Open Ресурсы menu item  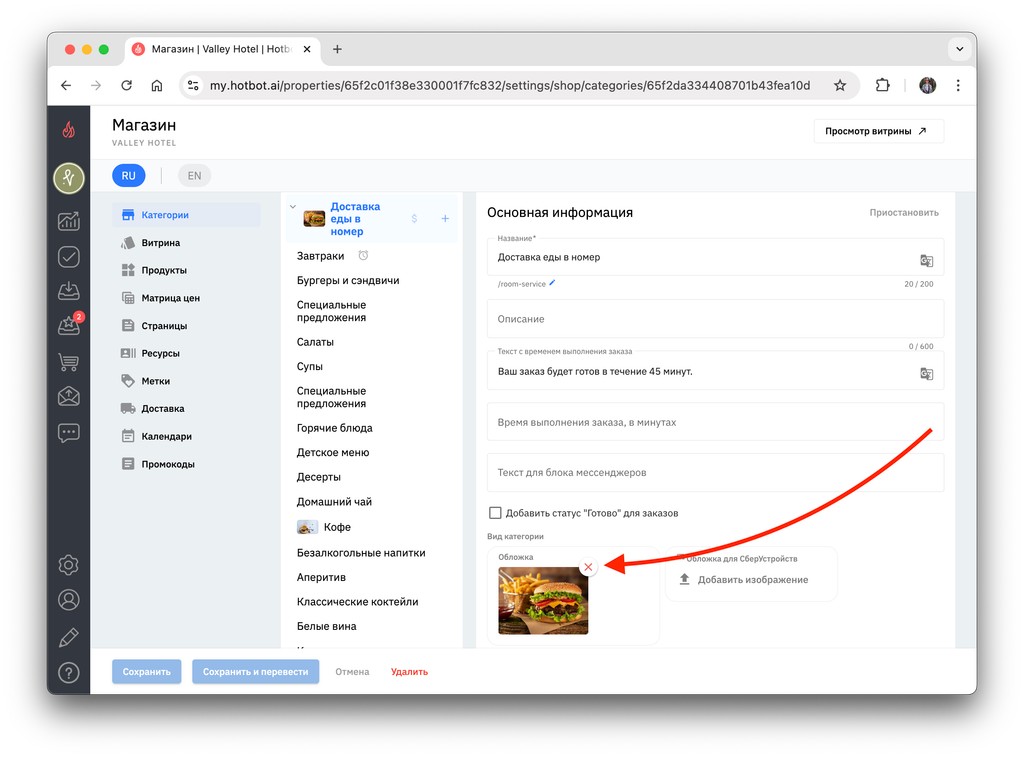[187, 353]
